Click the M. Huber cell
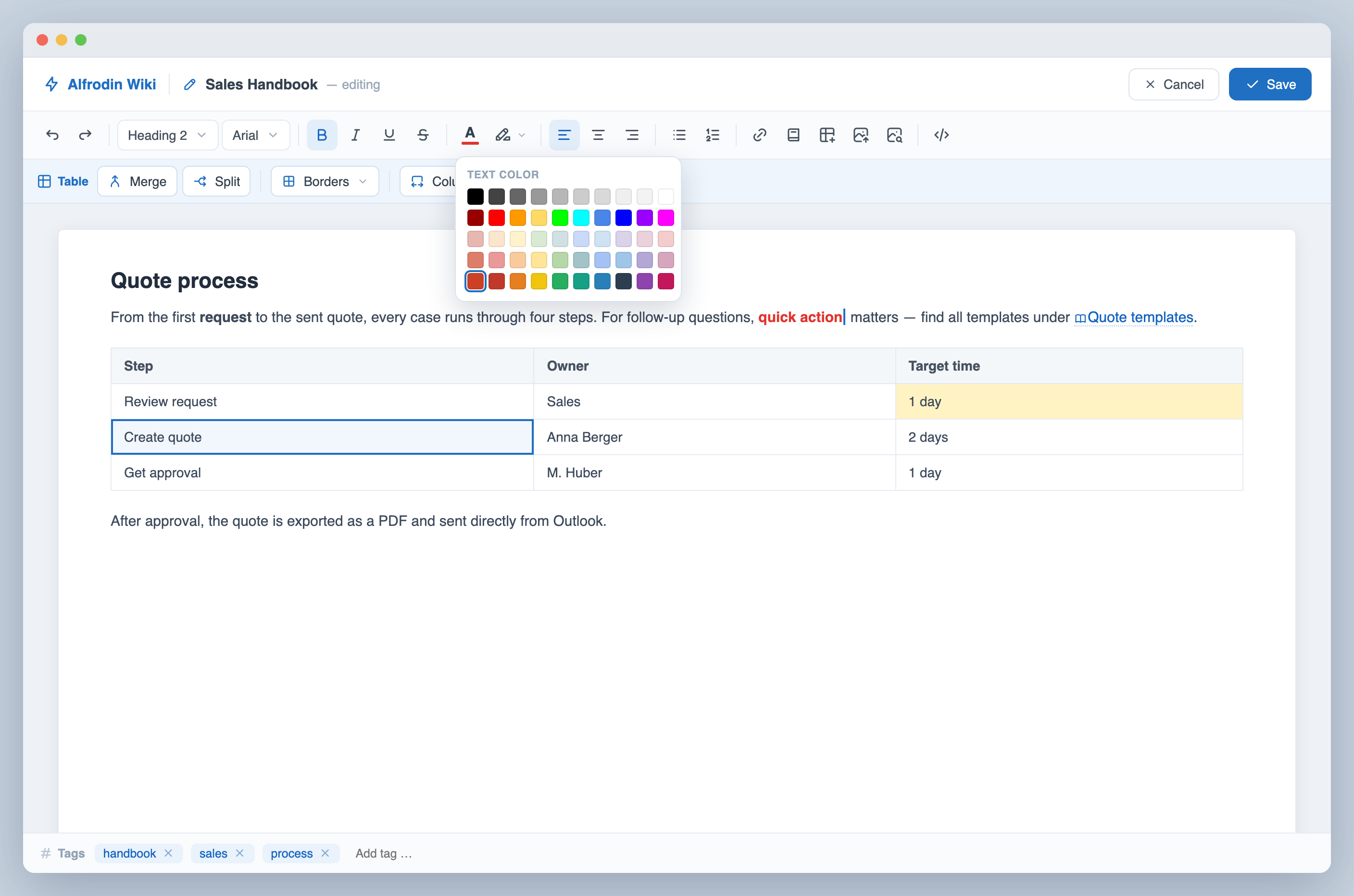The image size is (1354, 896). click(x=715, y=473)
